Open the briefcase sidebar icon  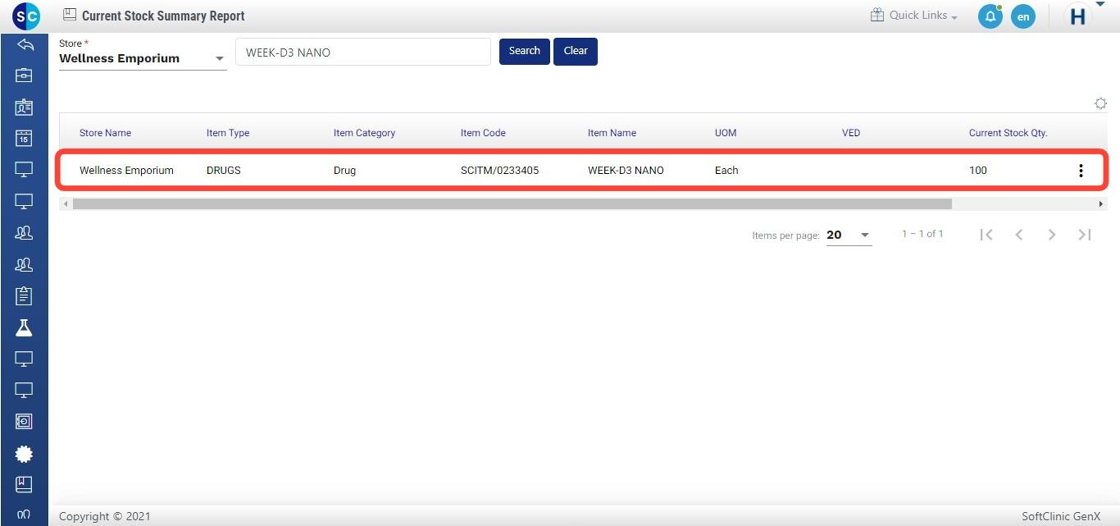[x=24, y=75]
